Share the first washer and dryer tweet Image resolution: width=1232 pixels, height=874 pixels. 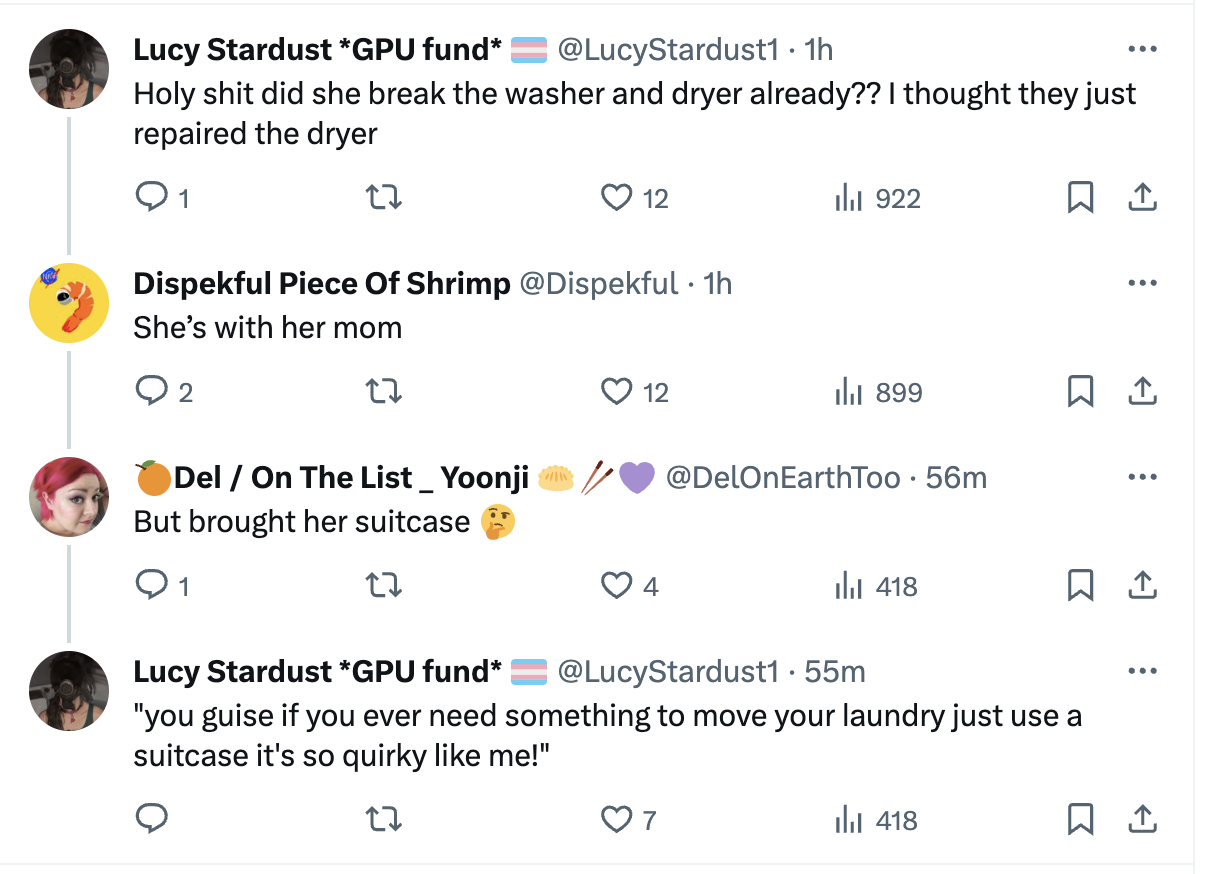[1142, 198]
